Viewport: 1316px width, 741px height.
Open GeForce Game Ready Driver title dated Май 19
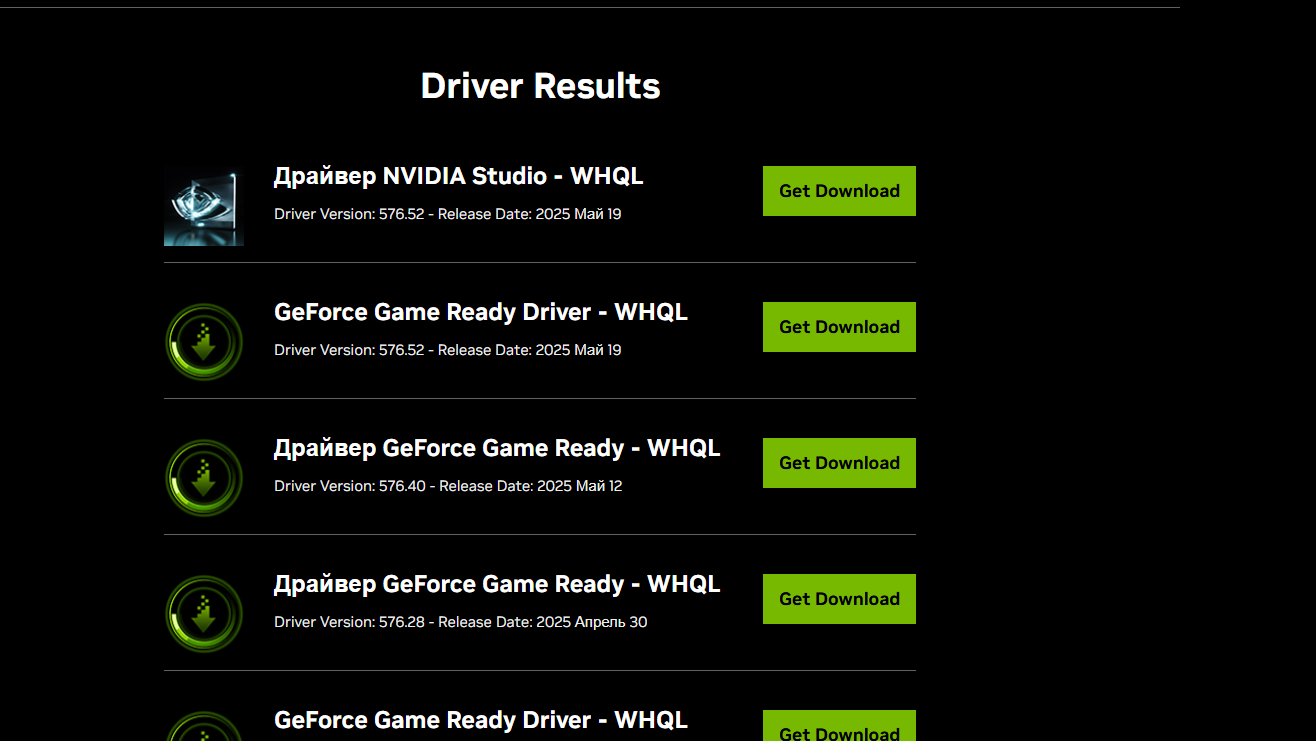(x=481, y=312)
